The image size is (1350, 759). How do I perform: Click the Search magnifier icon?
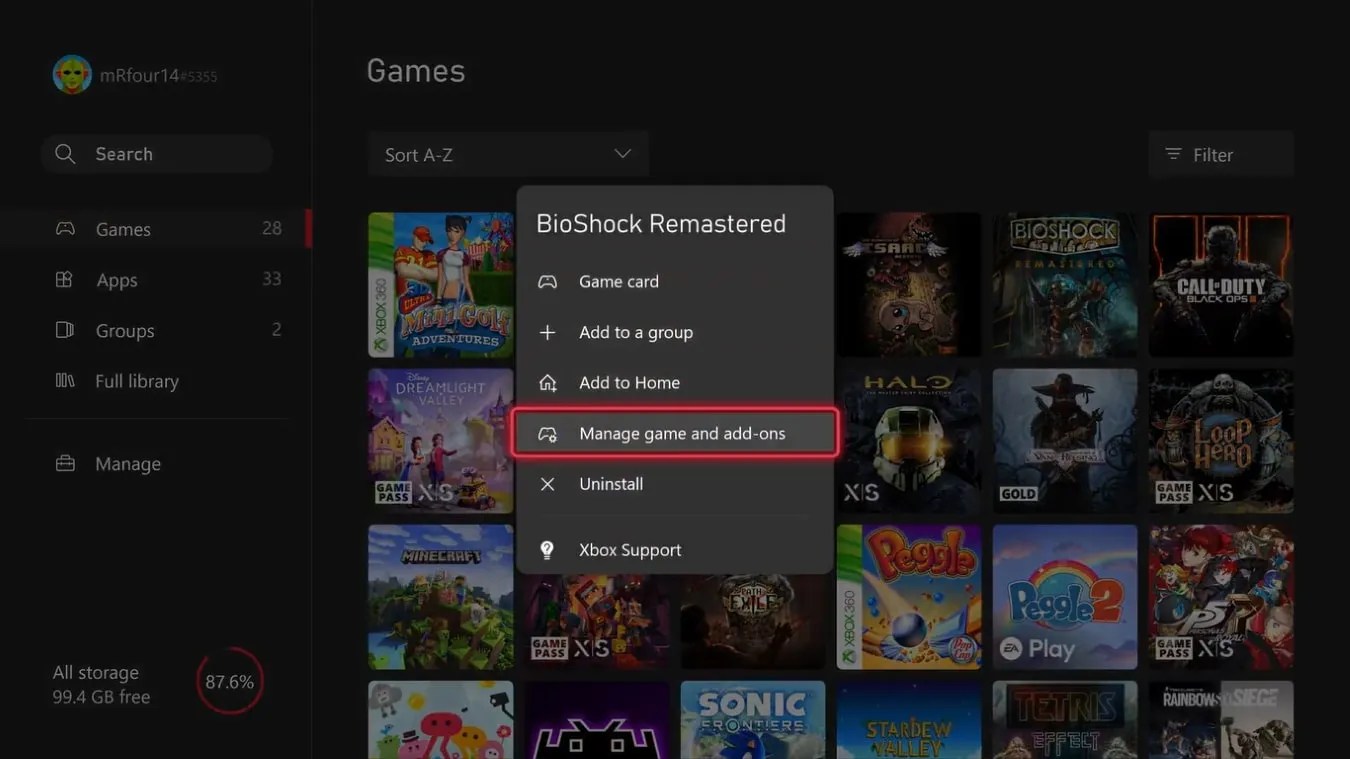coord(64,152)
